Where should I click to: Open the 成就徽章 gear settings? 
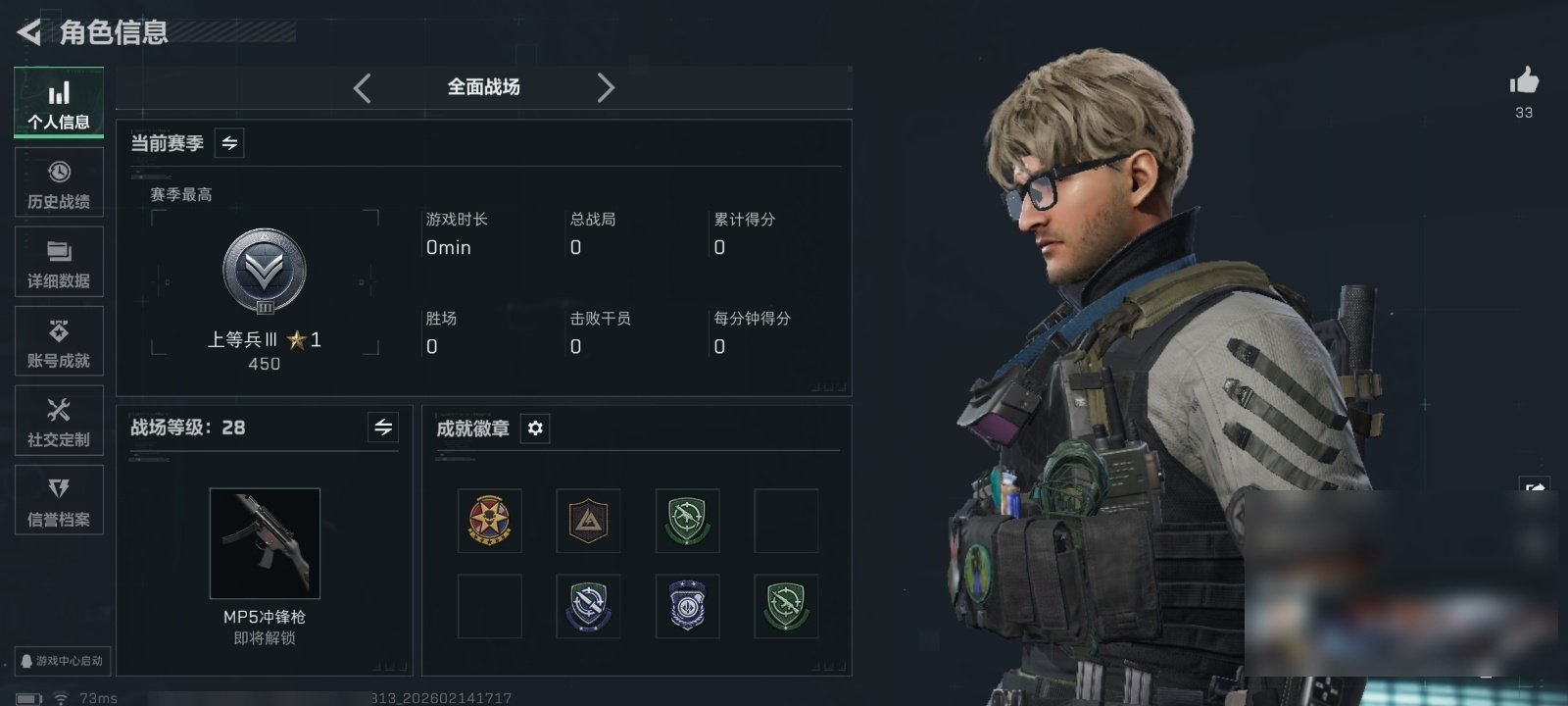click(535, 429)
